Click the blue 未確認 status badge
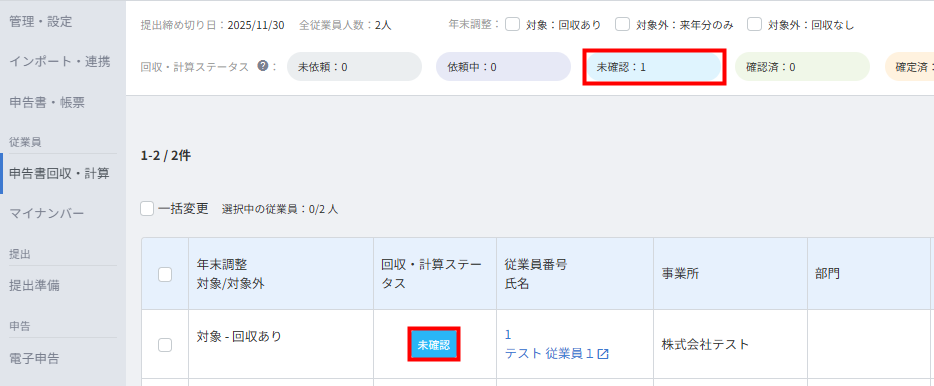The height and width of the screenshot is (386, 934). tap(434, 344)
